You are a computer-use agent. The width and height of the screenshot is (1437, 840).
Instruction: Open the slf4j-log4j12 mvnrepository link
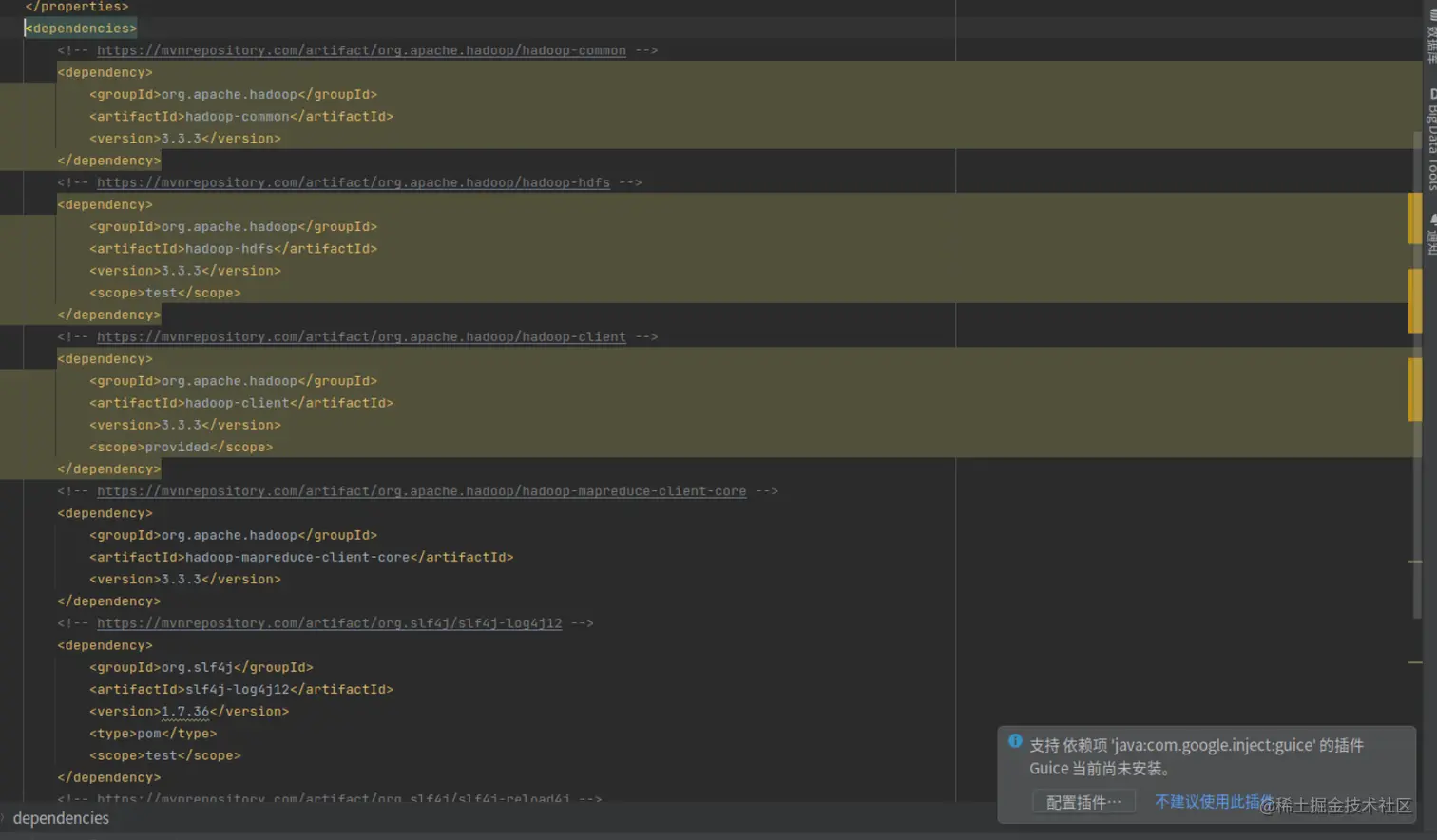point(329,623)
